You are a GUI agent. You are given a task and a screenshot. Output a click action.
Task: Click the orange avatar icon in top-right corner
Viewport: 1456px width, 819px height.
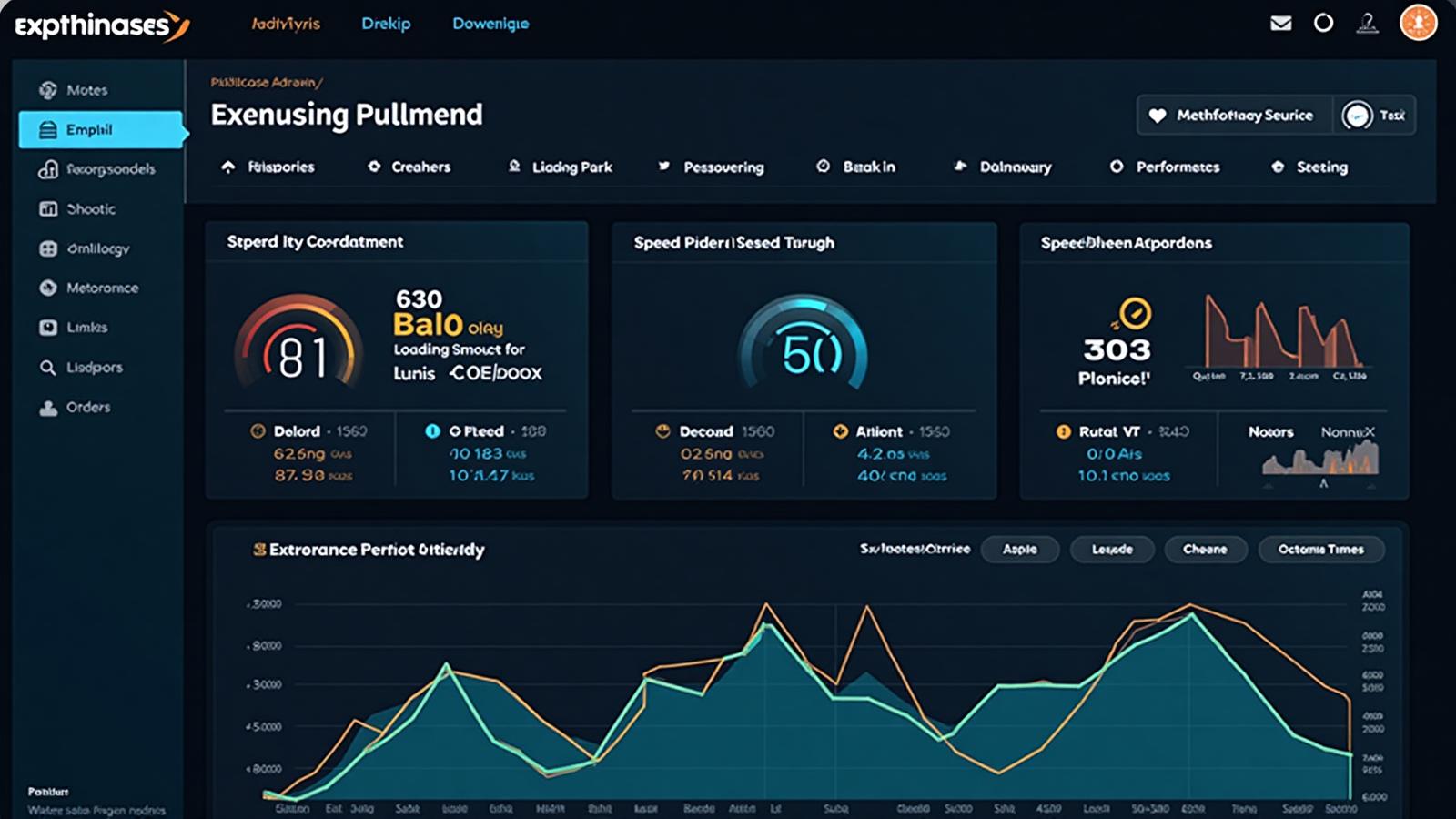[1419, 21]
